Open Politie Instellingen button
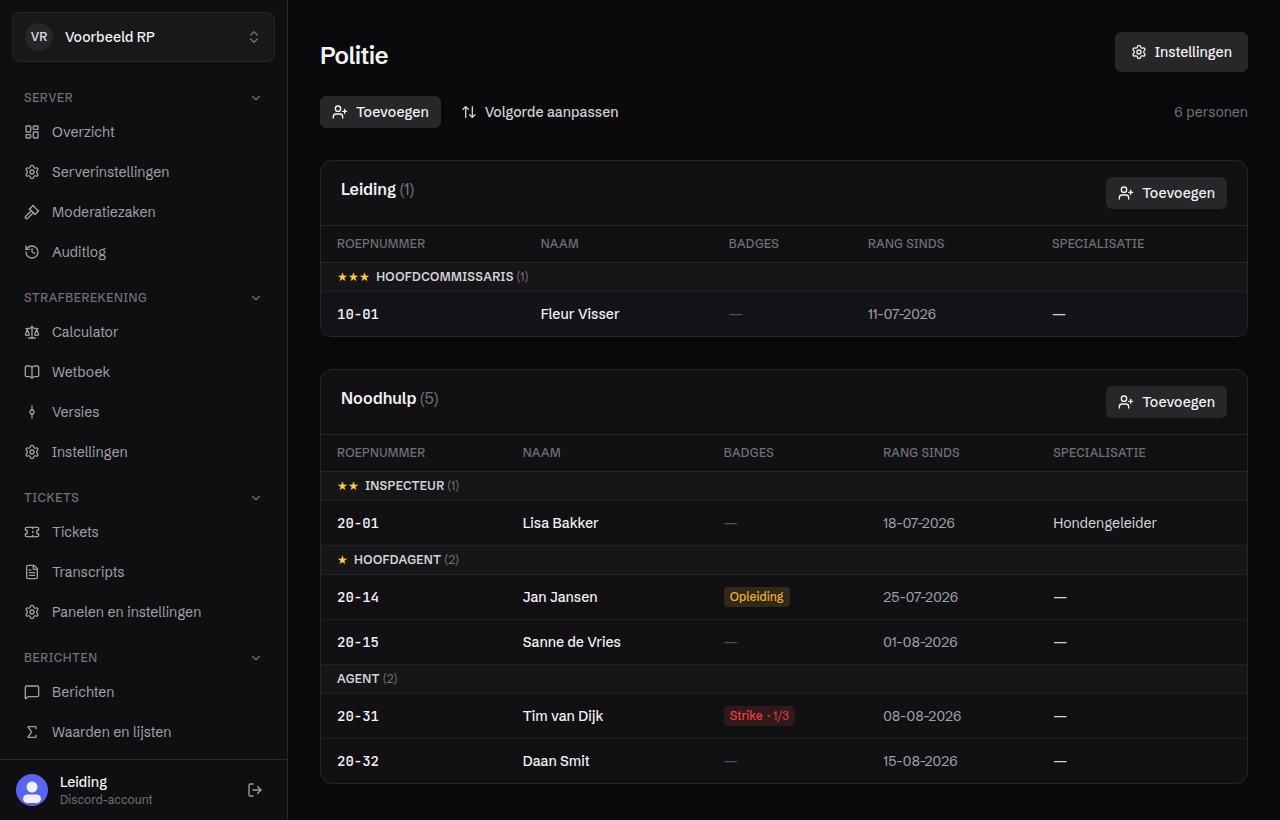1280x820 pixels. coord(1181,52)
